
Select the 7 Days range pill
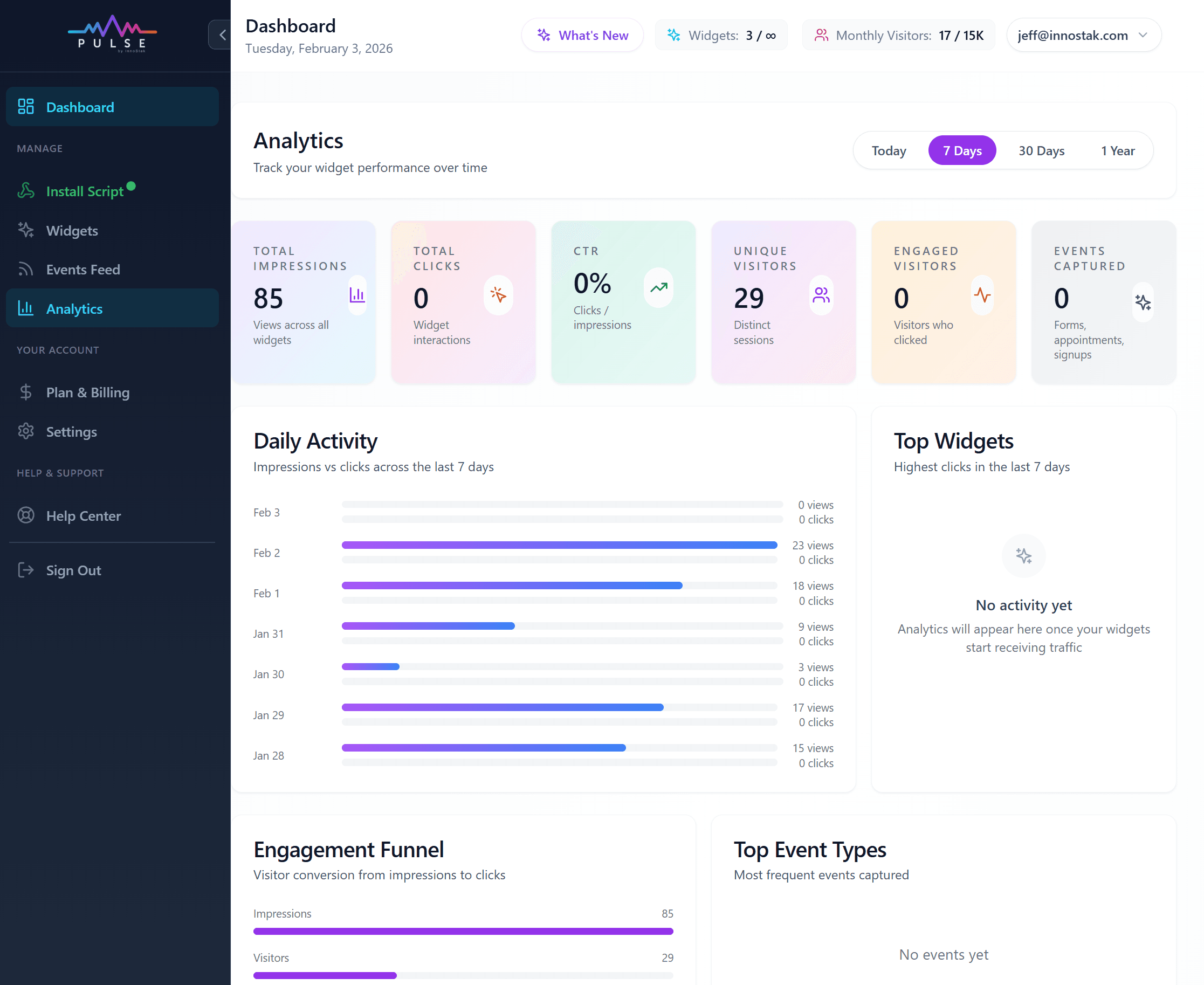(x=962, y=151)
